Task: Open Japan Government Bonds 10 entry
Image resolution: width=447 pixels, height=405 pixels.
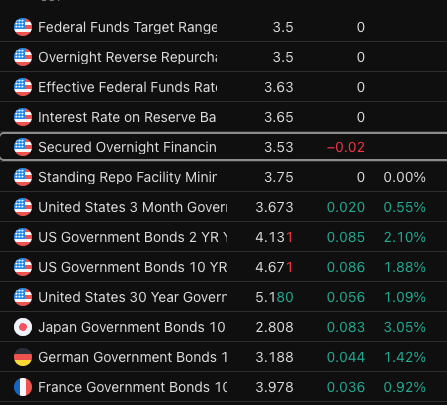Action: [223, 327]
